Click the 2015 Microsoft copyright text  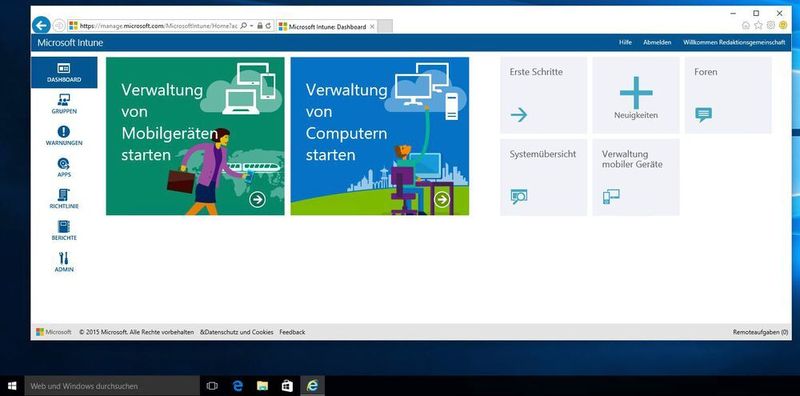(137, 332)
